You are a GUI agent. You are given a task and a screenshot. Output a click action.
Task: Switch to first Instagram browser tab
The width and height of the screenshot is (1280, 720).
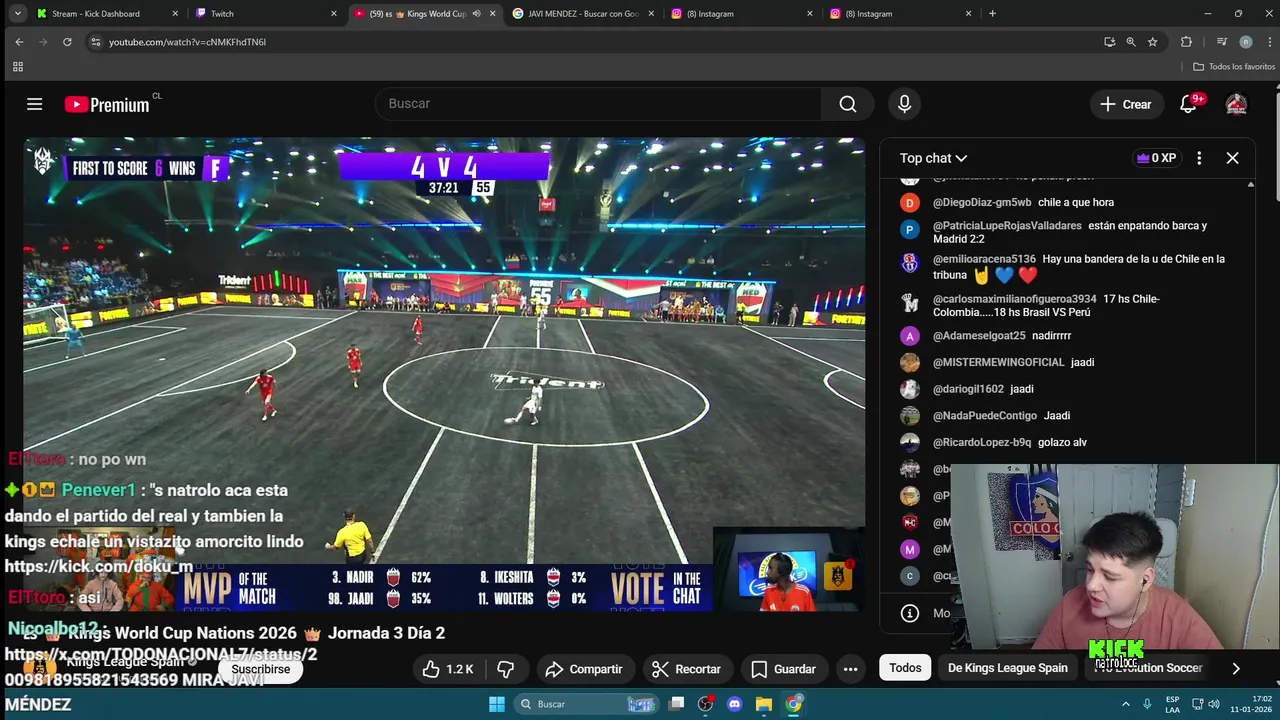click(743, 14)
